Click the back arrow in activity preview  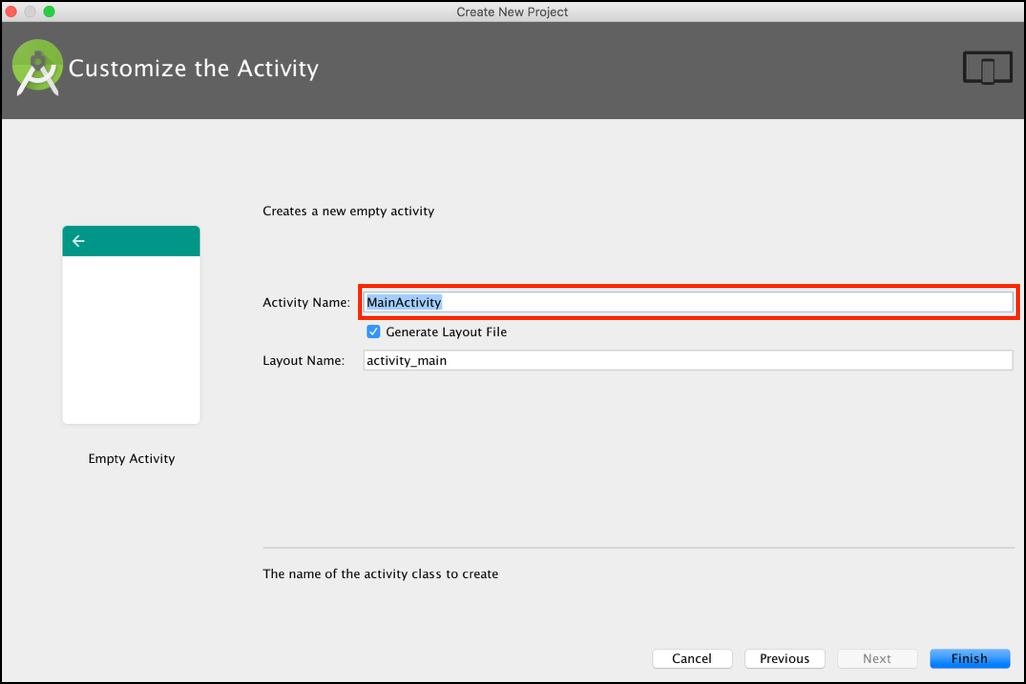pyautogui.click(x=79, y=241)
